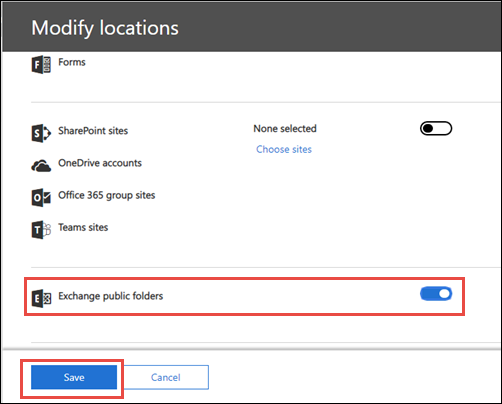Click the OneDrive cloud icon
502x404 pixels.
coord(41,166)
